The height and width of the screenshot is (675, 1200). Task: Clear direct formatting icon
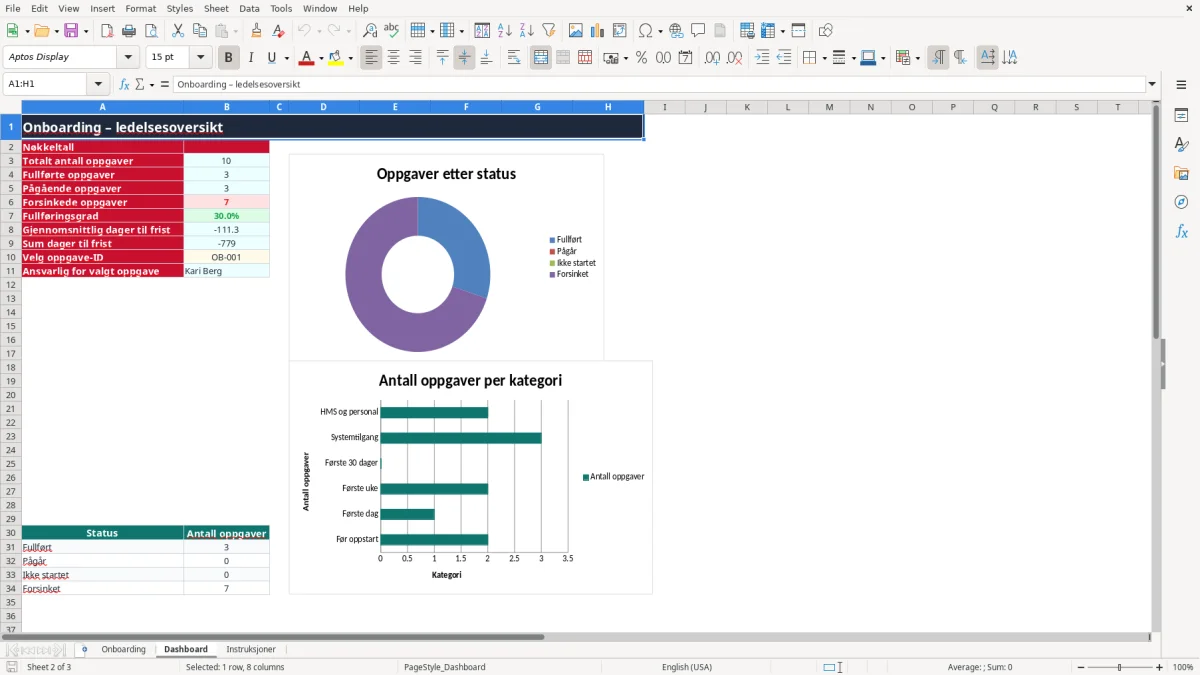coord(279,31)
